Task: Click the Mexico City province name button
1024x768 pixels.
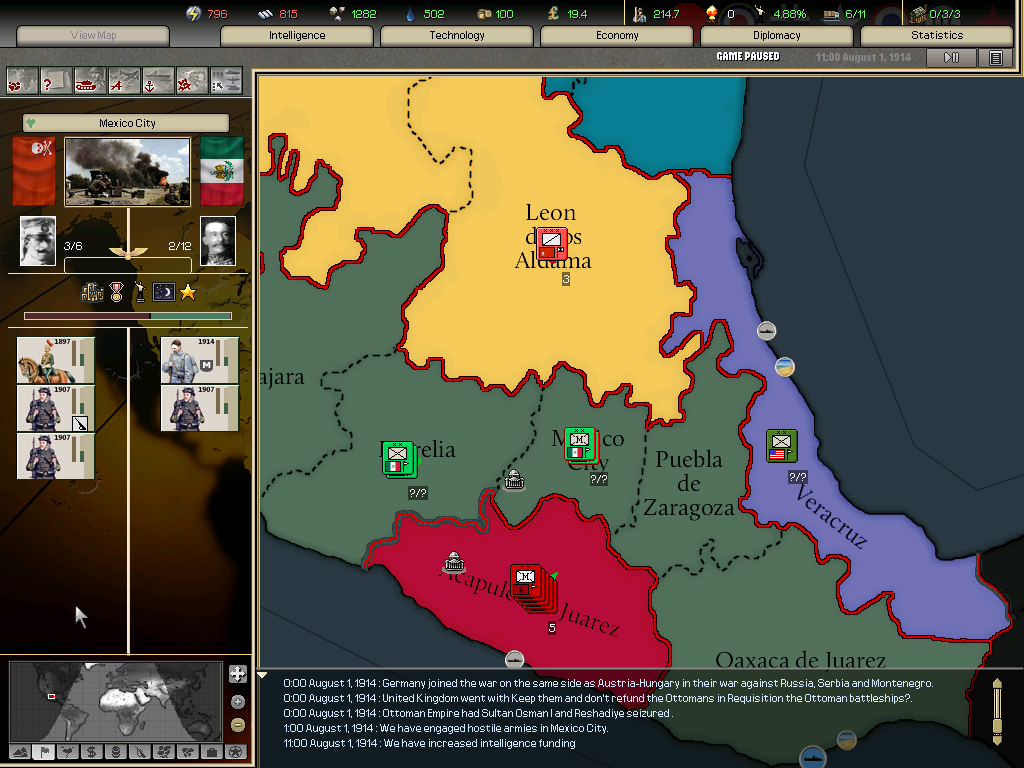Action: point(126,123)
